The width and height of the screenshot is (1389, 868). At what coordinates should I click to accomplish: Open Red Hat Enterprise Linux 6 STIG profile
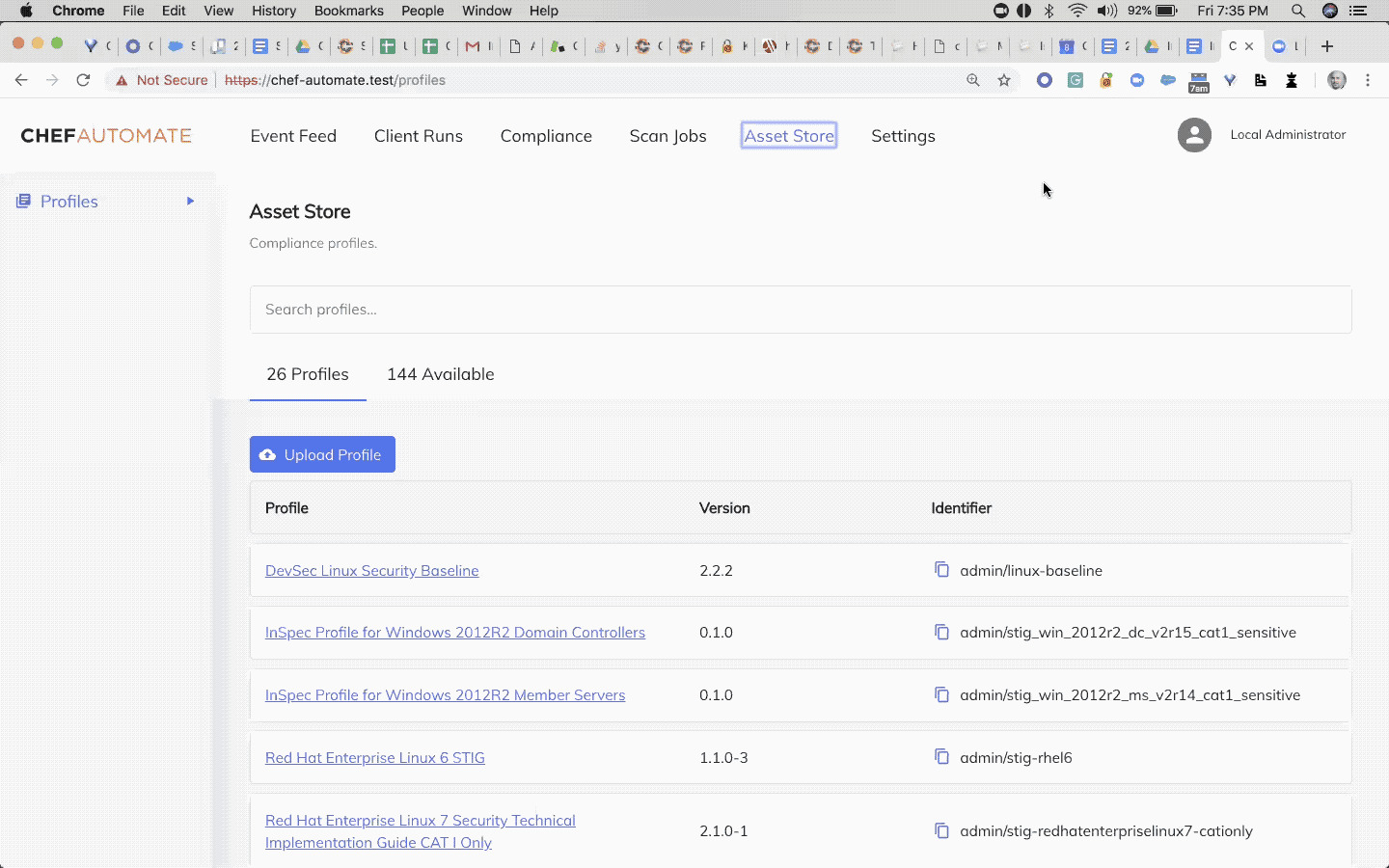coord(374,757)
